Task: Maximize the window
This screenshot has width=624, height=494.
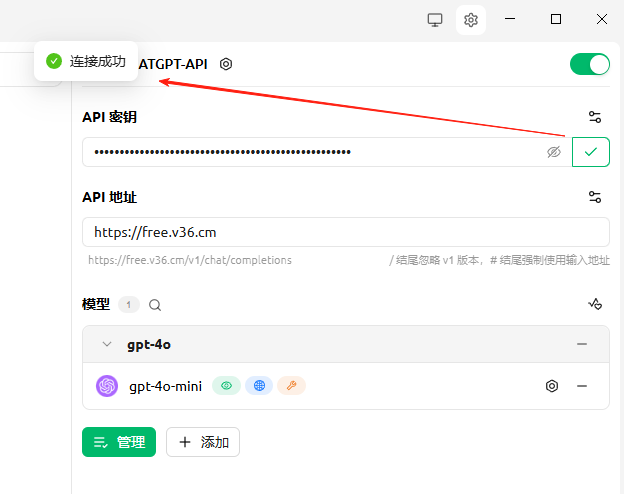Action: coord(556,19)
